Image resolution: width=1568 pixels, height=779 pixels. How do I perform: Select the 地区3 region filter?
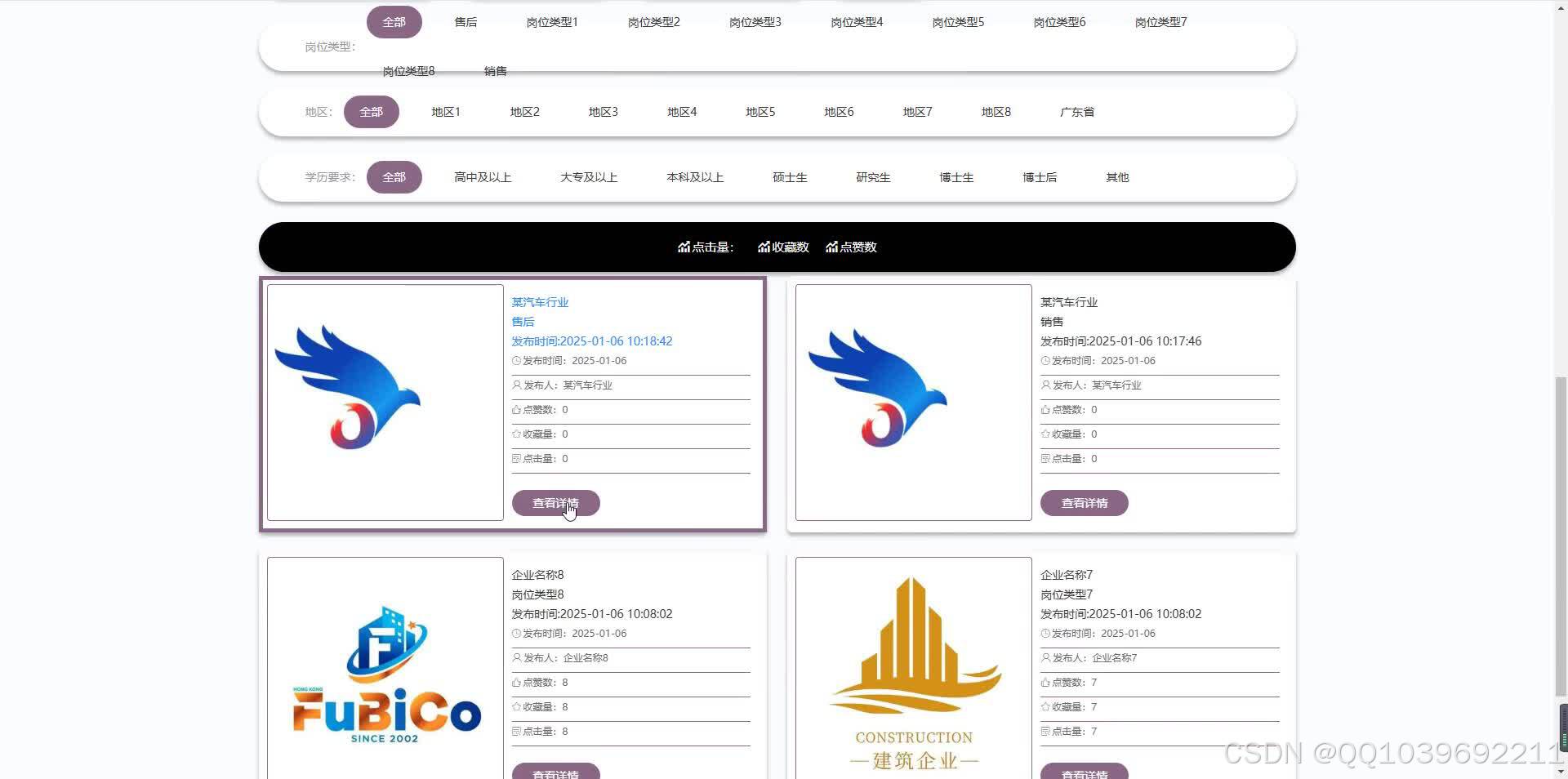coord(603,112)
